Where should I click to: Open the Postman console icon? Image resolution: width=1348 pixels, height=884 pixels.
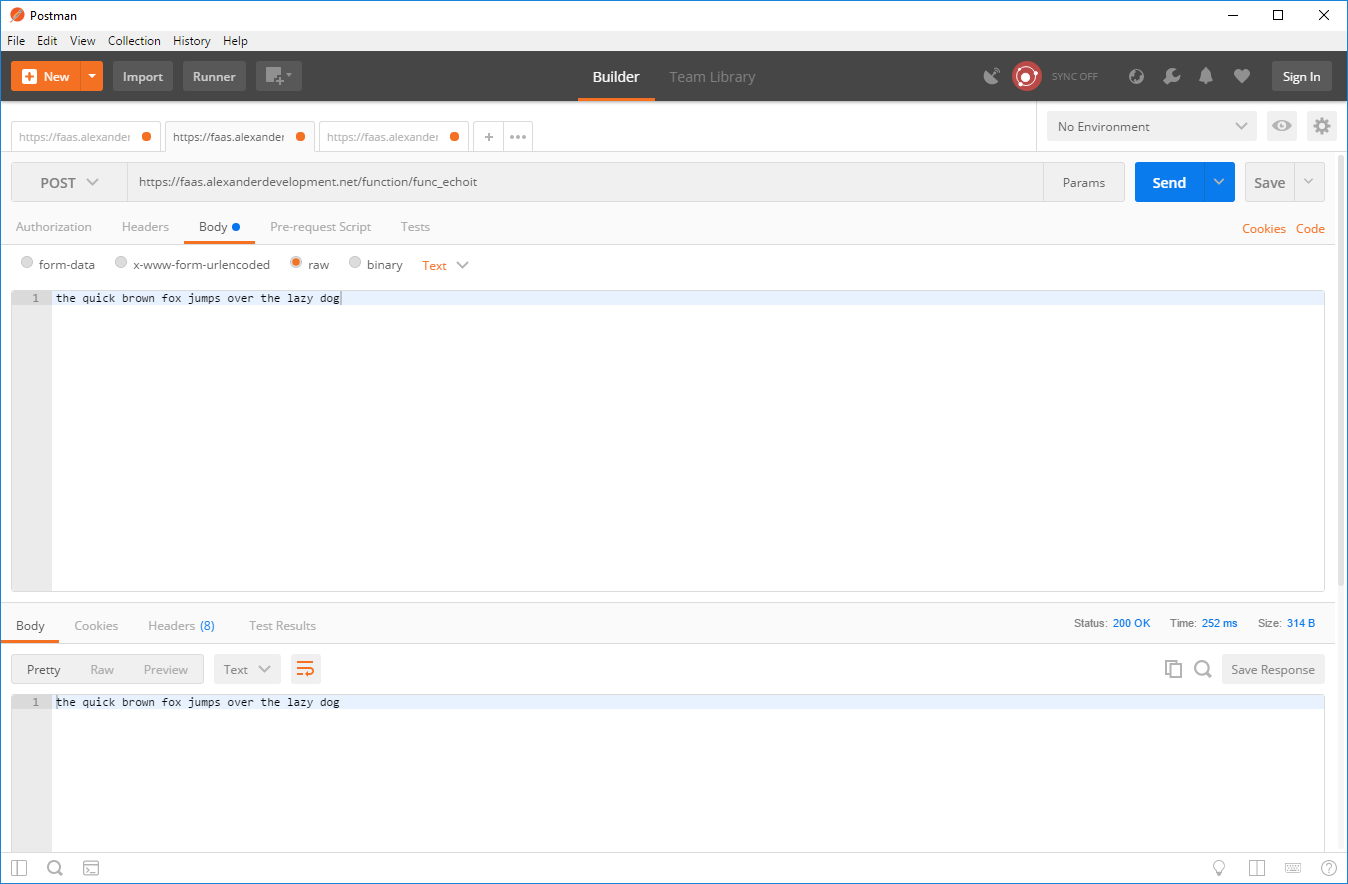pyautogui.click(x=90, y=868)
